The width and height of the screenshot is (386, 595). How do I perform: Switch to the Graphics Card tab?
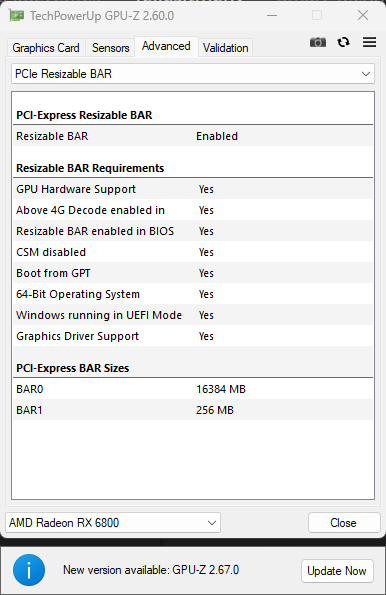[x=46, y=48]
